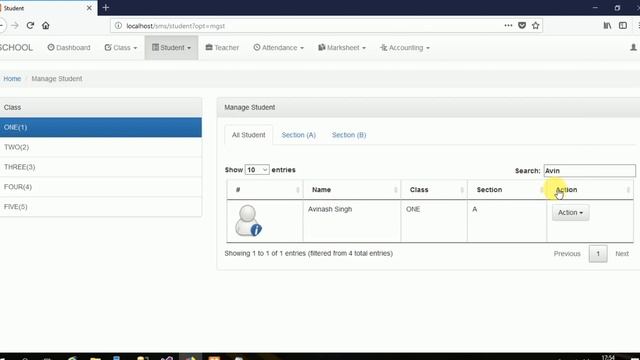Image resolution: width=640 pixels, height=360 pixels.
Task: Sort table by the Action column header
Action: click(x=590, y=190)
